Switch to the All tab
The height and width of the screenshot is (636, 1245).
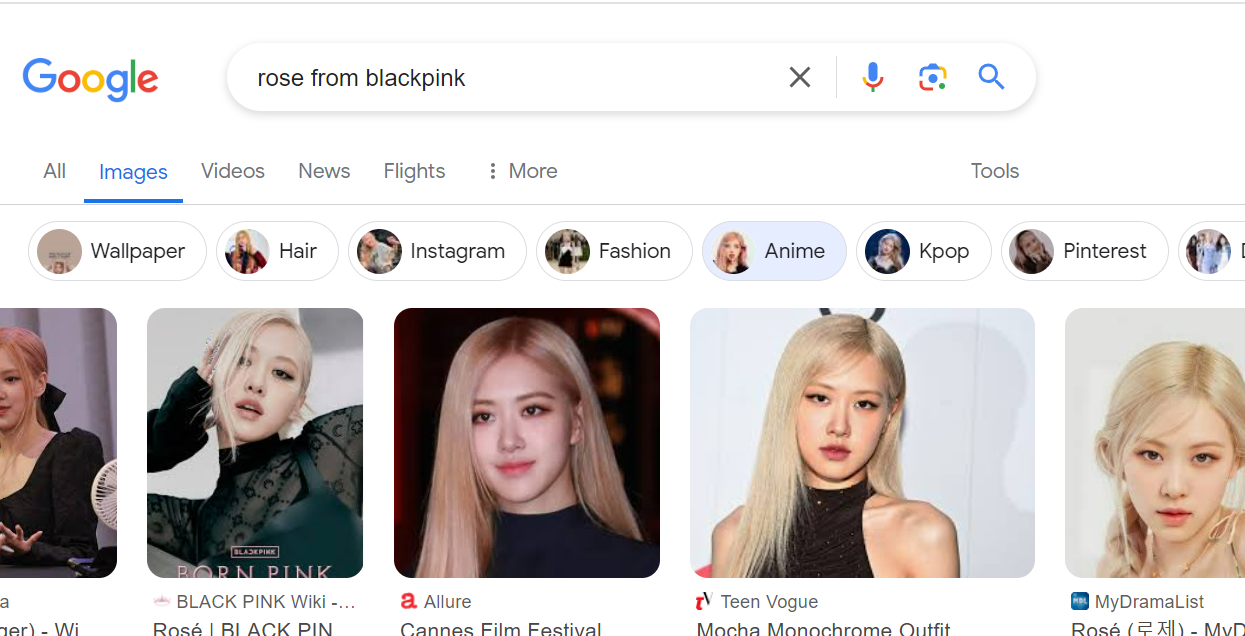(55, 171)
